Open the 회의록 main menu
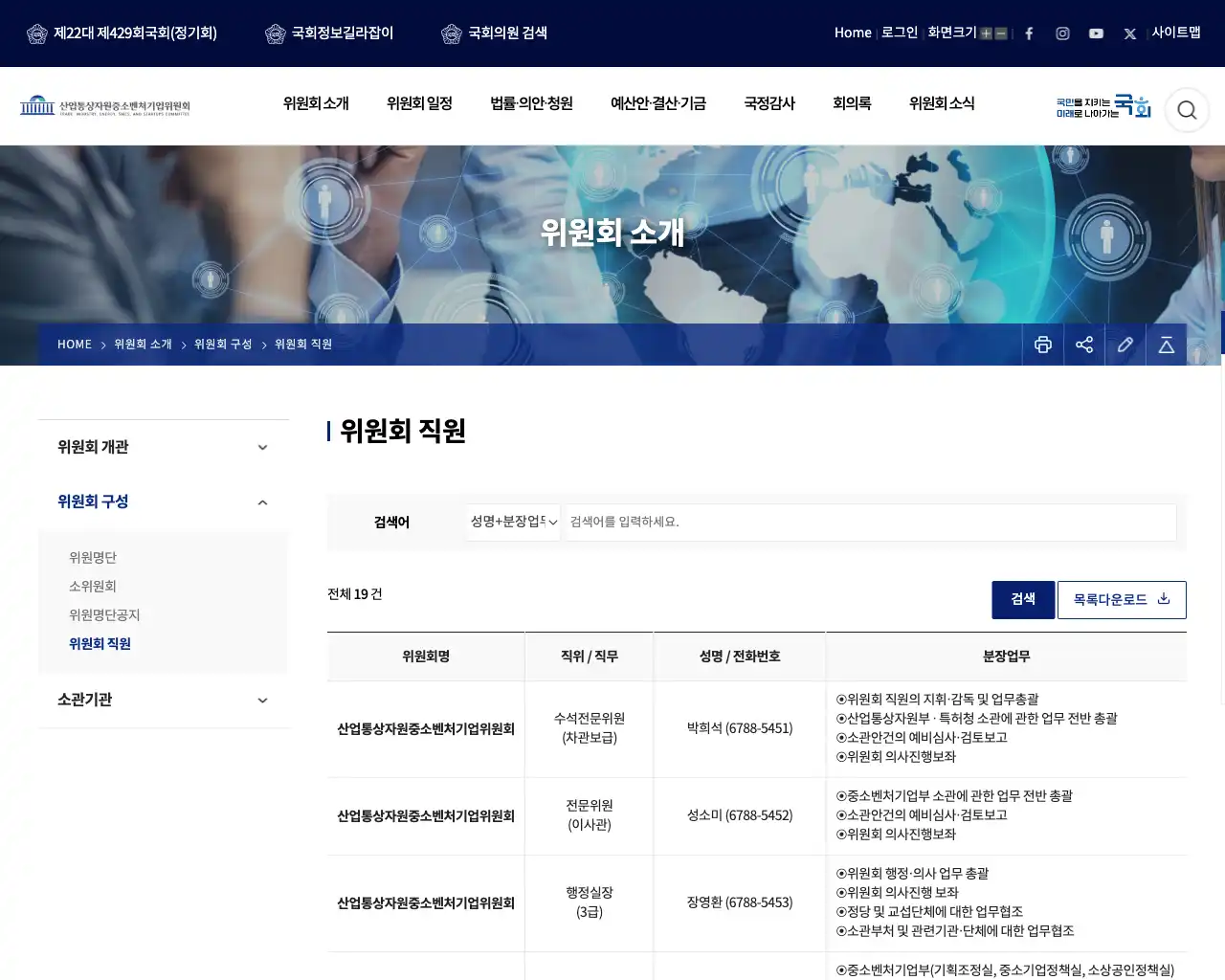 click(x=852, y=103)
